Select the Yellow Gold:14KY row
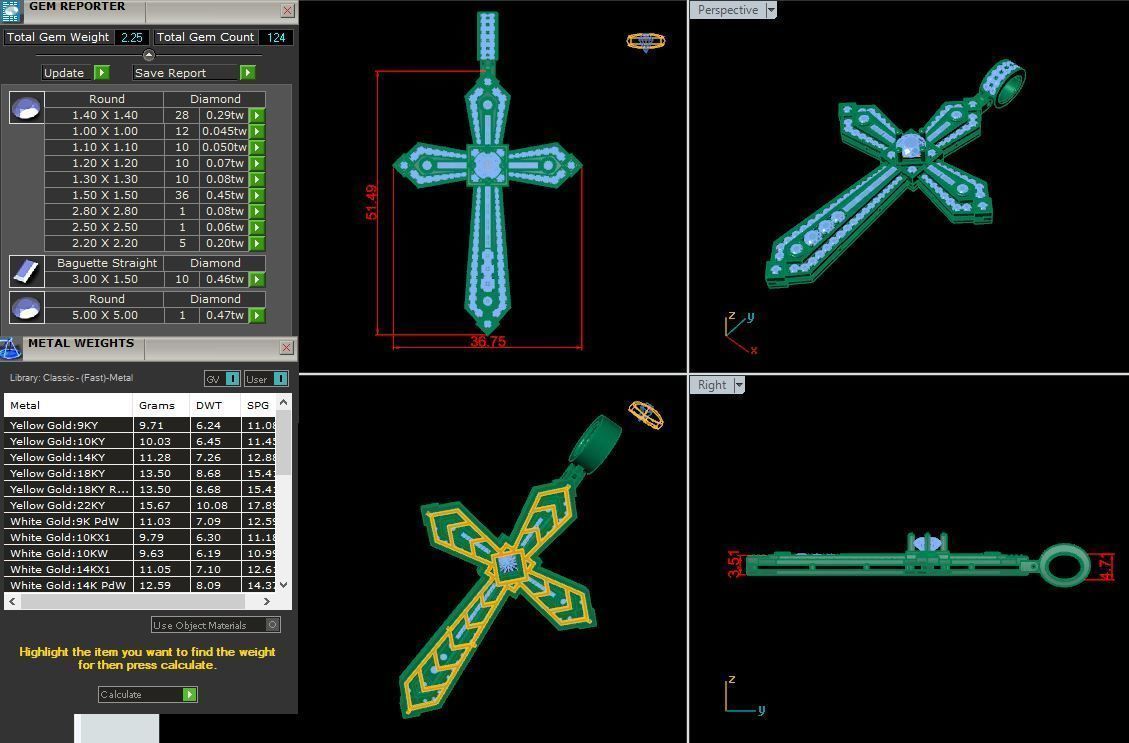 [x=140, y=457]
